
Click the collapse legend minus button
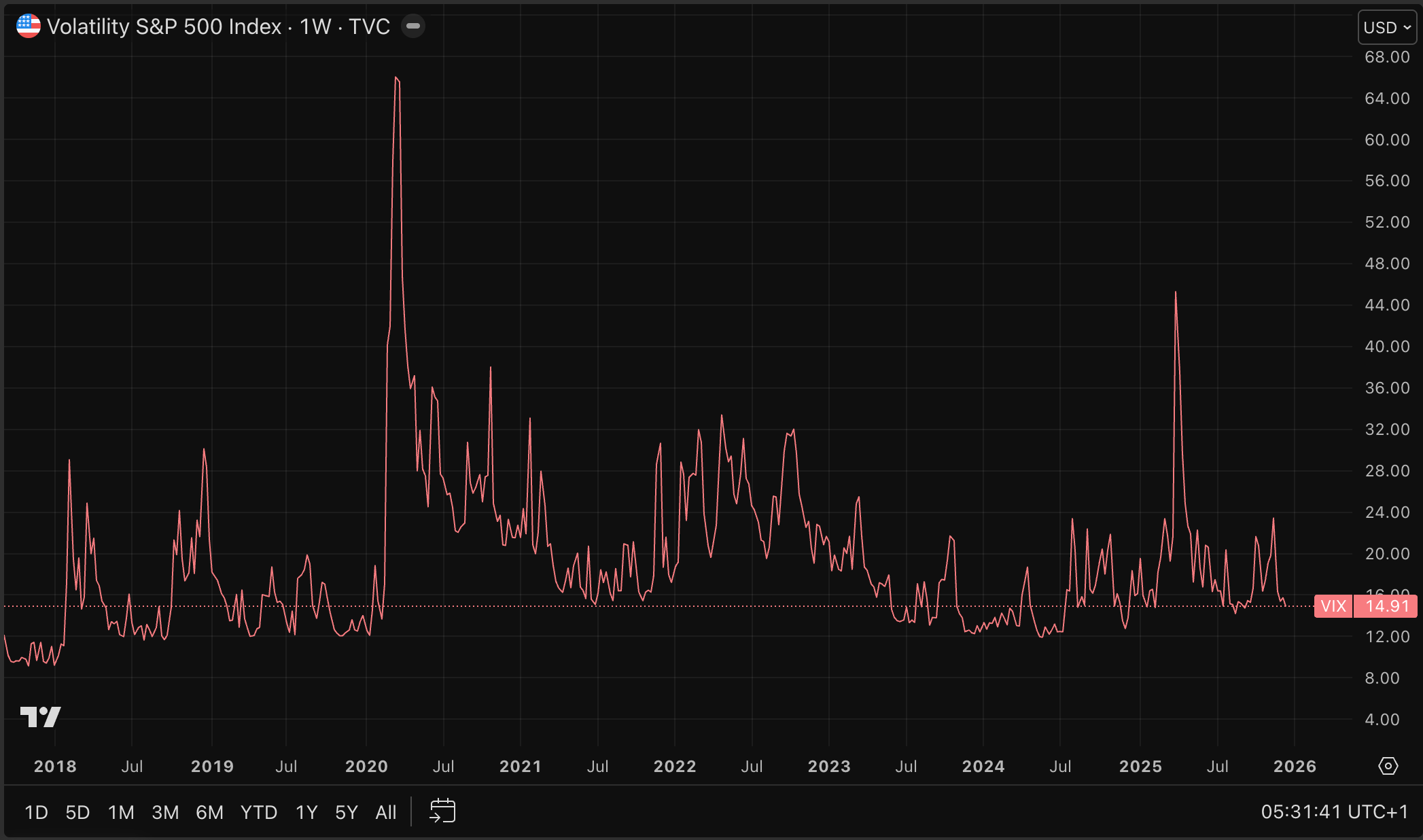click(x=412, y=27)
